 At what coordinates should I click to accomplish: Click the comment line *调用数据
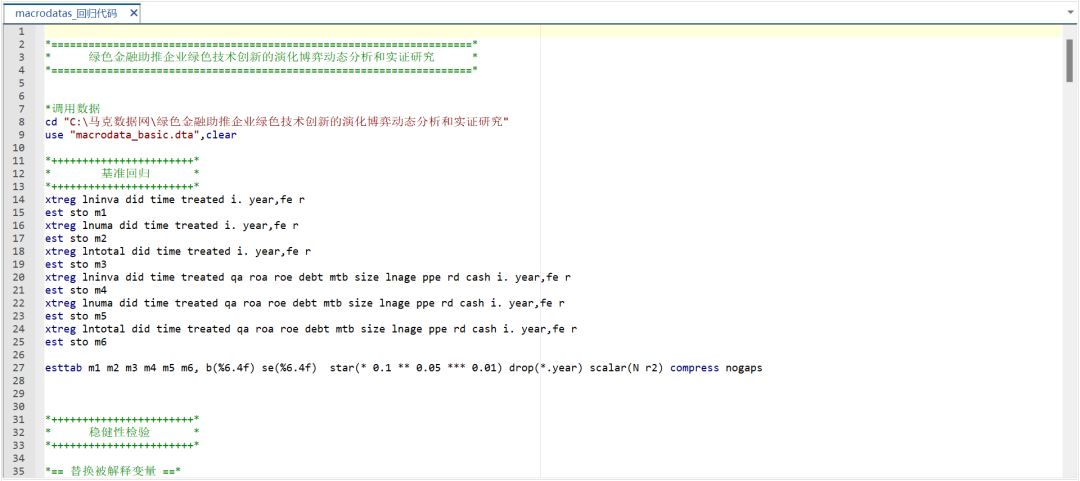(73, 109)
